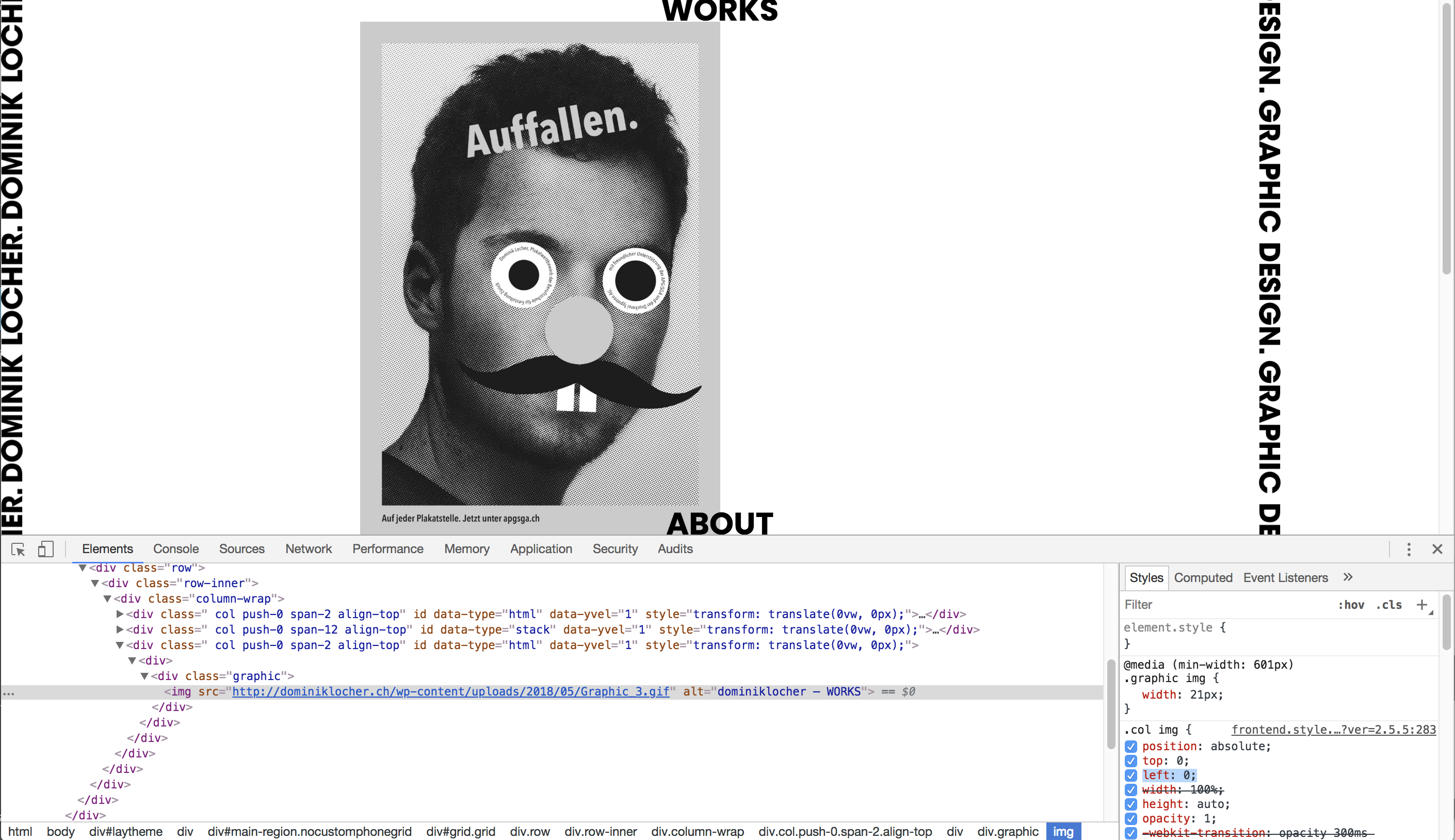Image resolution: width=1455 pixels, height=840 pixels.
Task: Collapse the div class graphic node
Action: 145,676
